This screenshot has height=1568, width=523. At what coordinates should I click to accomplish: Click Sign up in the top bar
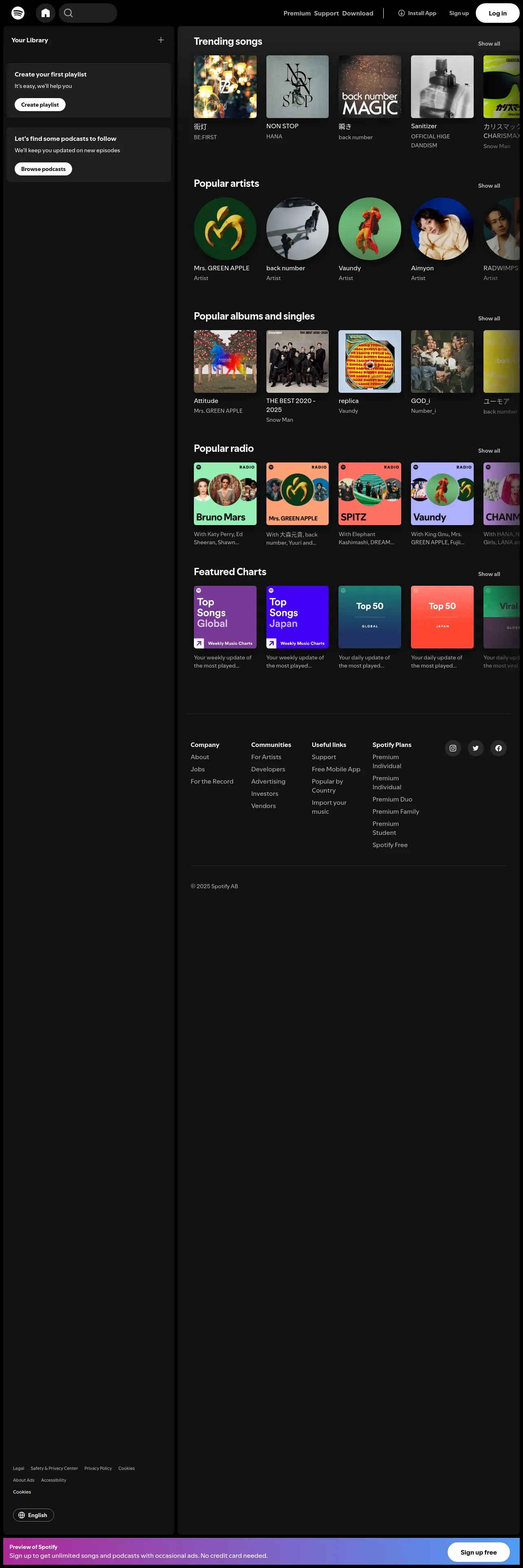coord(459,13)
